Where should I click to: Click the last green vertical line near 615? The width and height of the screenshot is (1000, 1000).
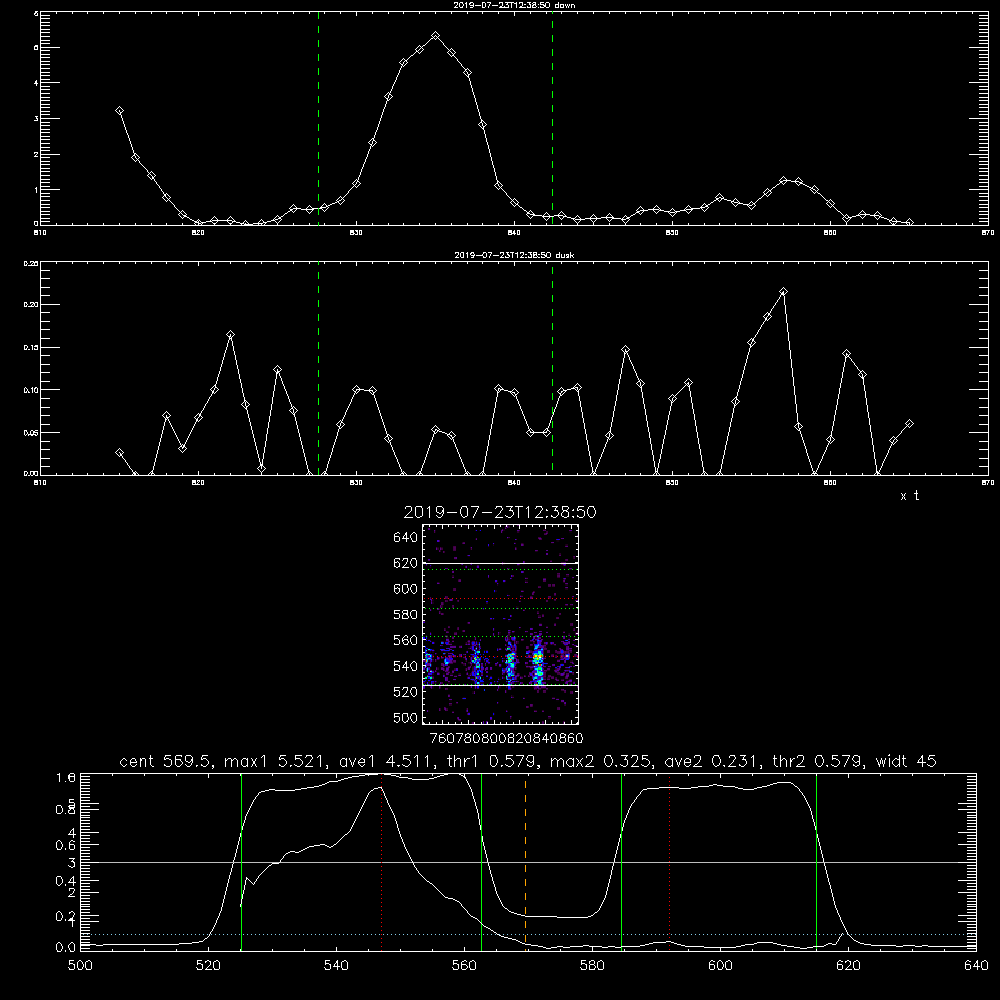click(816, 862)
